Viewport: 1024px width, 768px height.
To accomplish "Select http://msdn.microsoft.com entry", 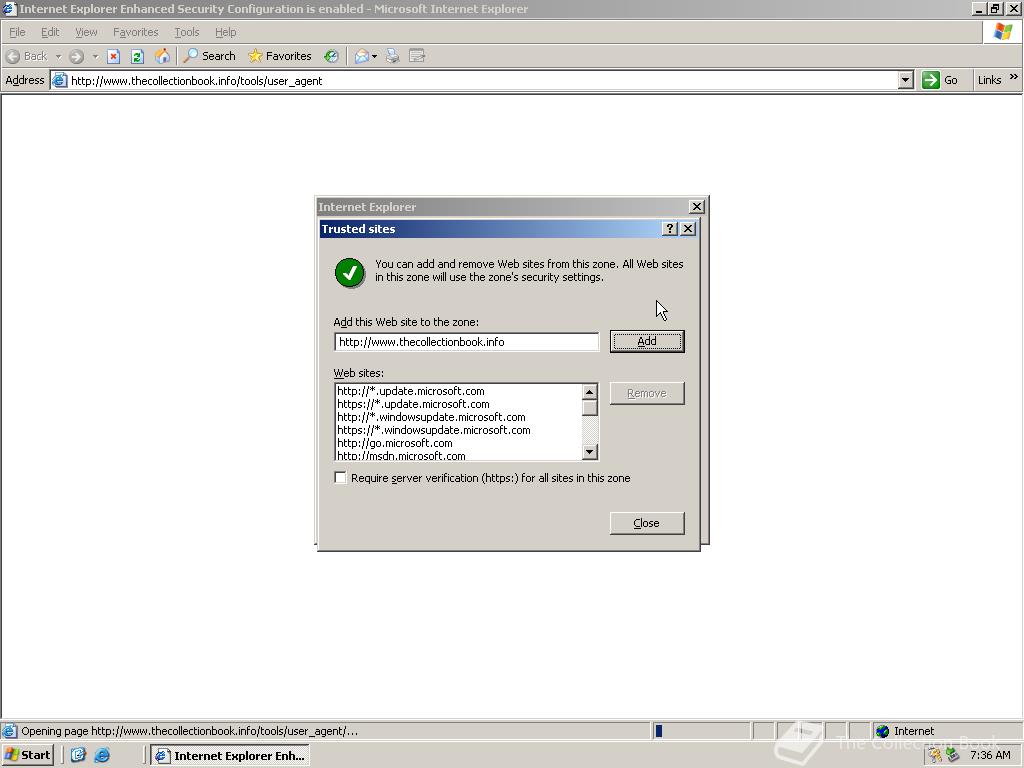I will 401,456.
